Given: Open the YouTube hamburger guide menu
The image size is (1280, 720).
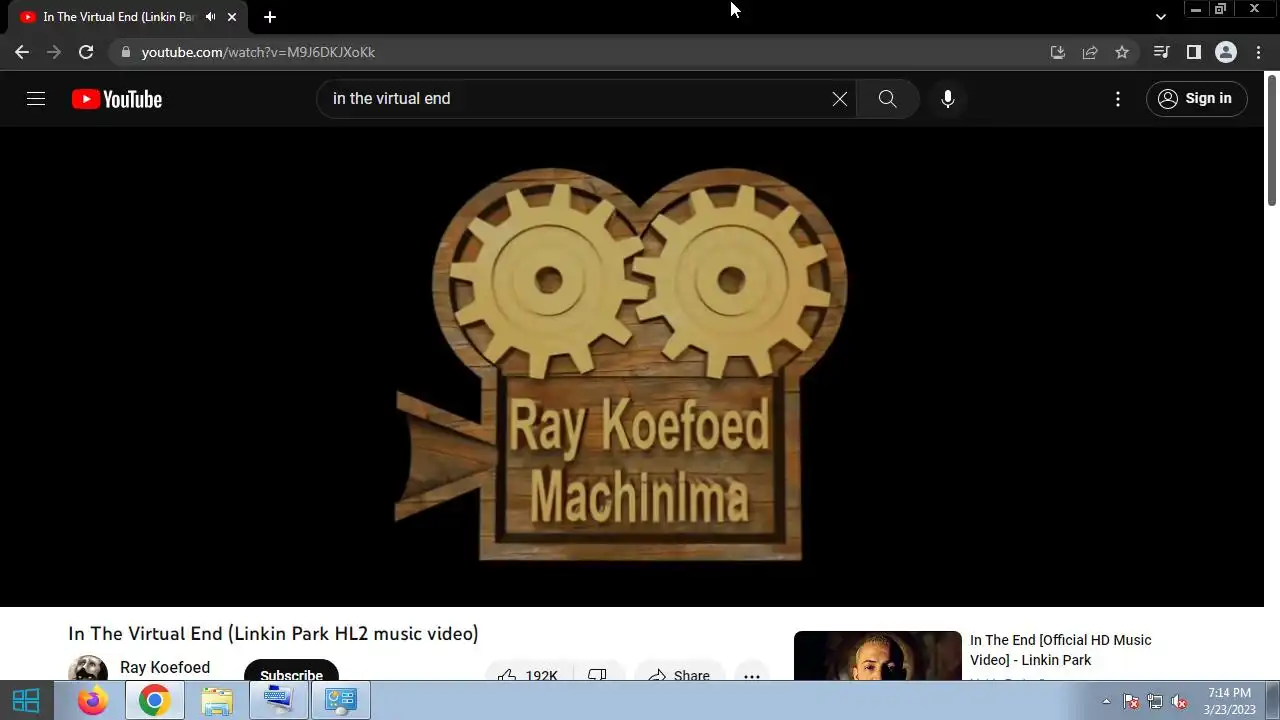Looking at the screenshot, I should [36, 98].
